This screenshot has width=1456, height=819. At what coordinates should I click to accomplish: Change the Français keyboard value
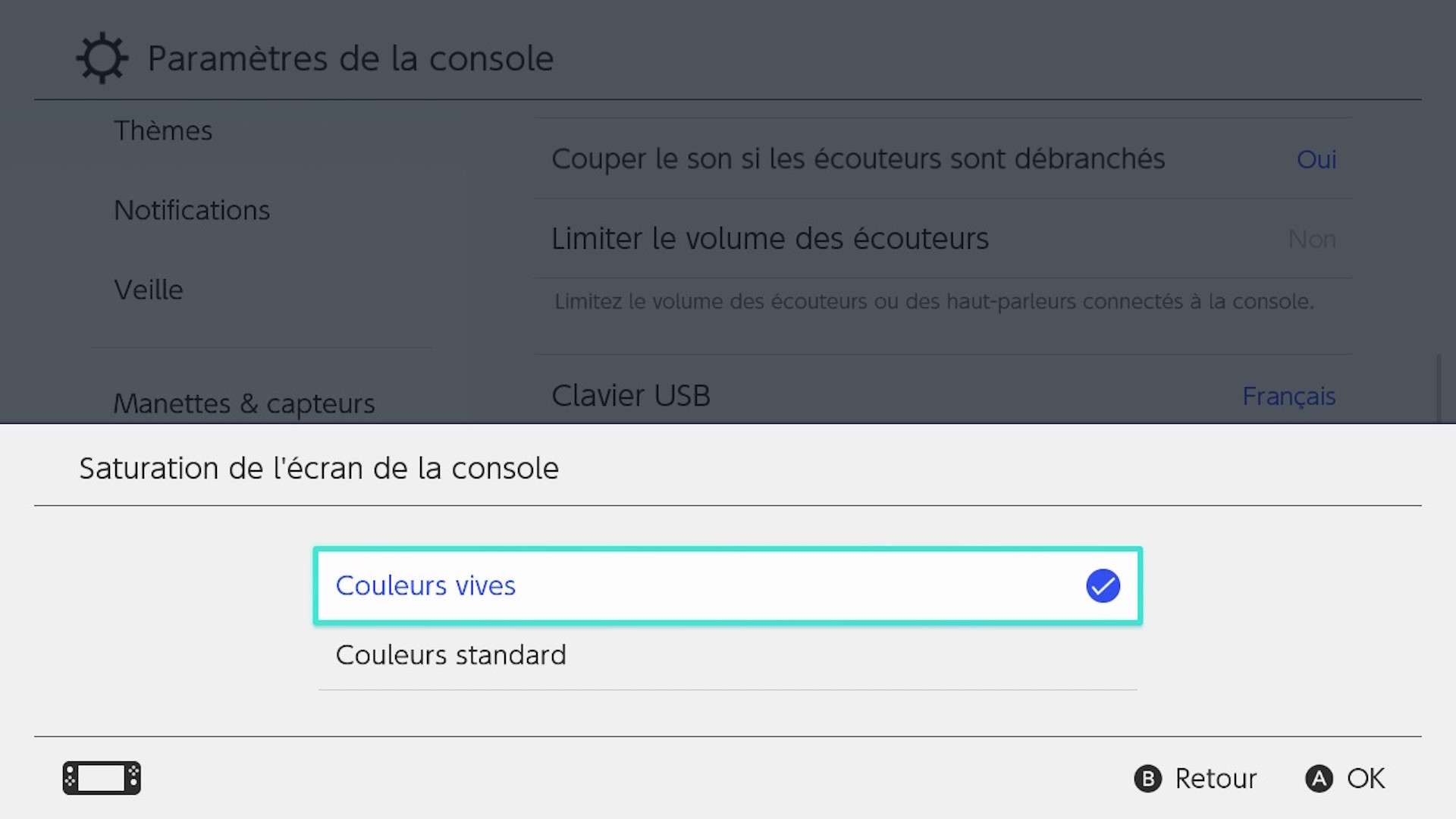pyautogui.click(x=1288, y=397)
